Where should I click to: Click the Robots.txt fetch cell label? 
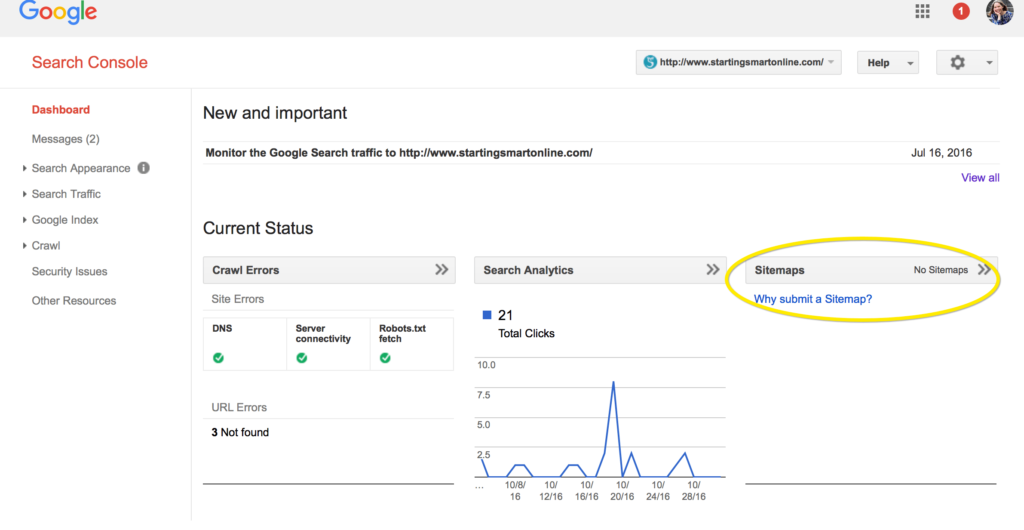tap(402, 334)
